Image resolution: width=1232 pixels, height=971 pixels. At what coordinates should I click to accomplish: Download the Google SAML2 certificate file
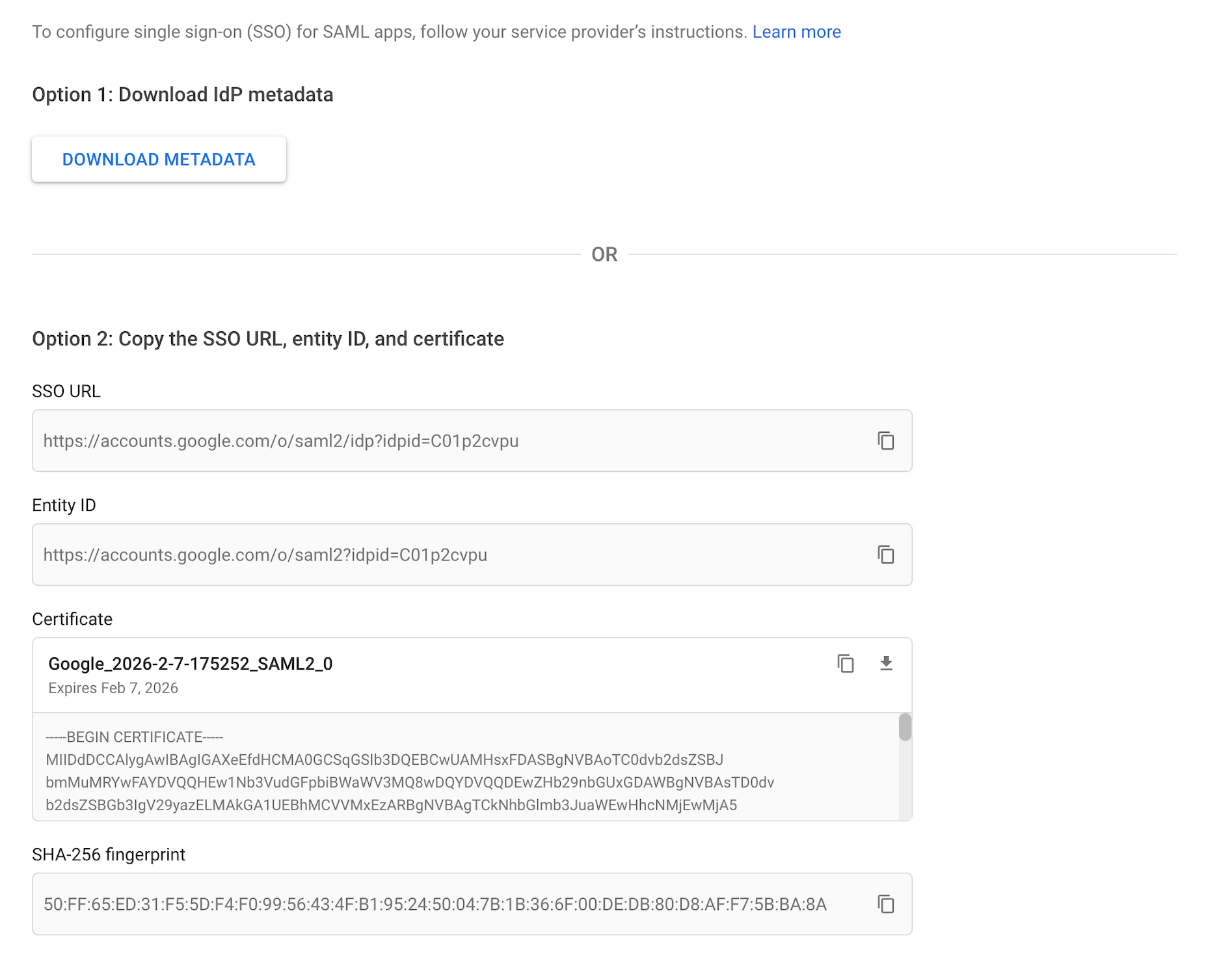click(885, 663)
